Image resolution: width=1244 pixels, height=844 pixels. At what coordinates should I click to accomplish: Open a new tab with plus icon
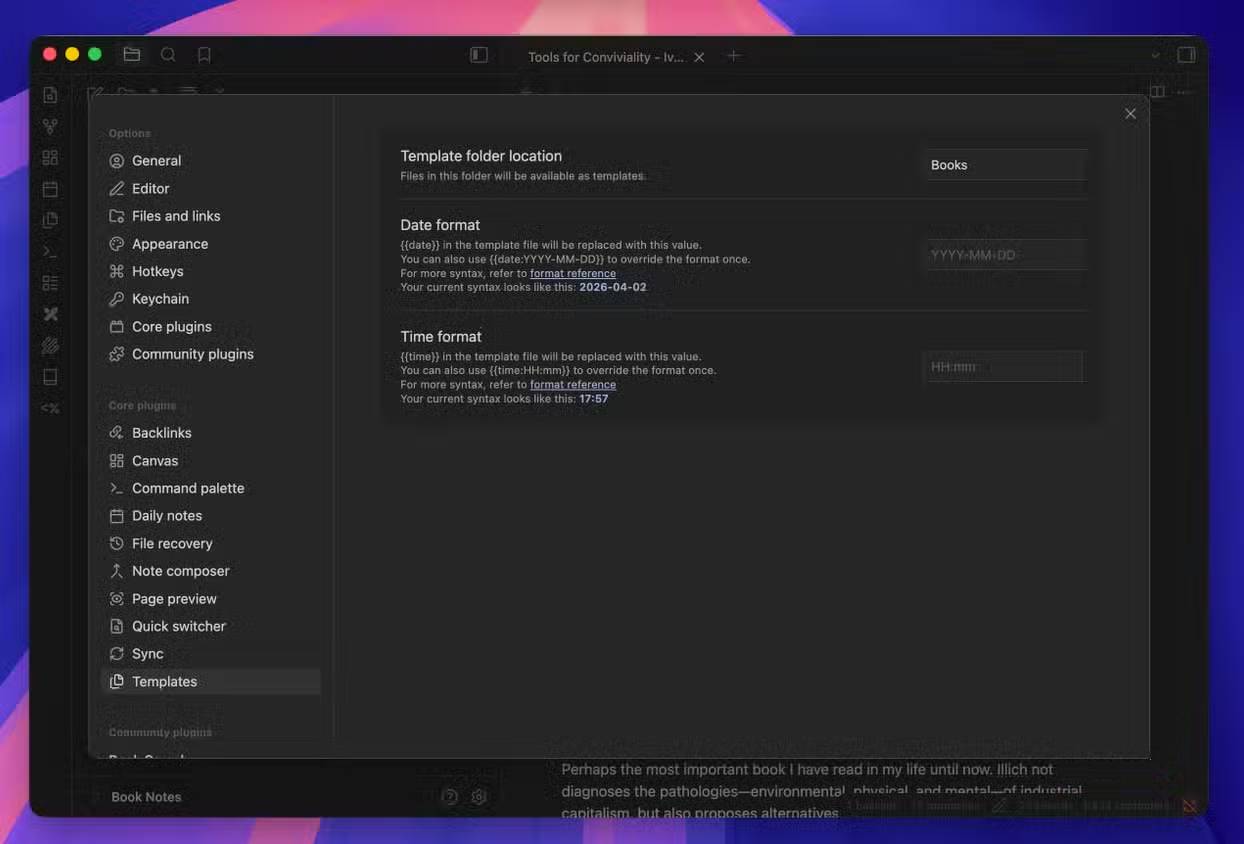pyautogui.click(x=733, y=56)
